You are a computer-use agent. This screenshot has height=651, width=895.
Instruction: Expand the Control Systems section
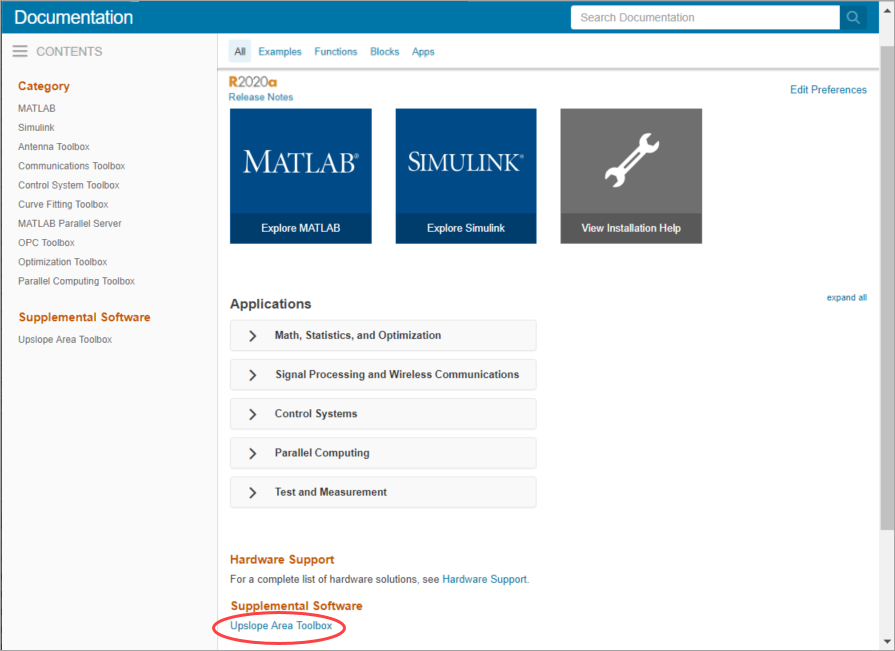tap(383, 414)
